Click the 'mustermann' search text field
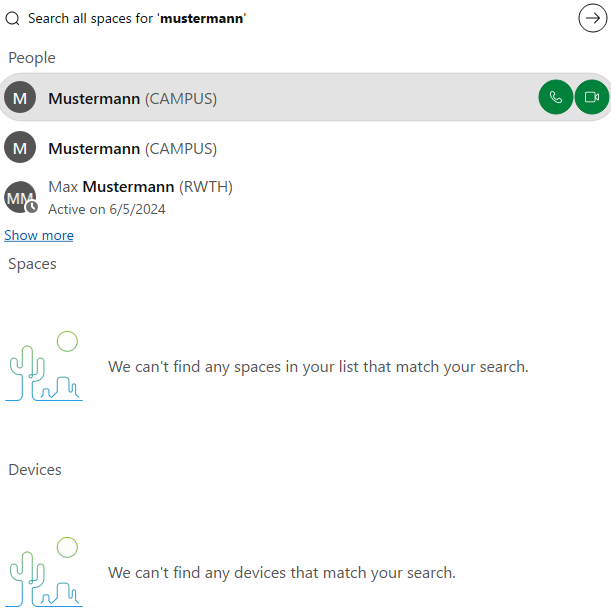 (x=300, y=18)
